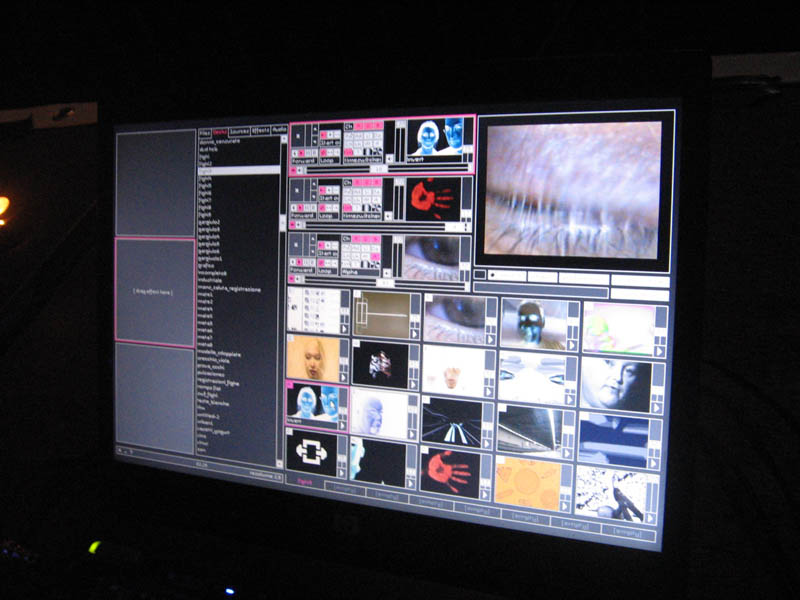
Task: Open timeswitcher blend dropdown in red hand layer
Action: 362,216
